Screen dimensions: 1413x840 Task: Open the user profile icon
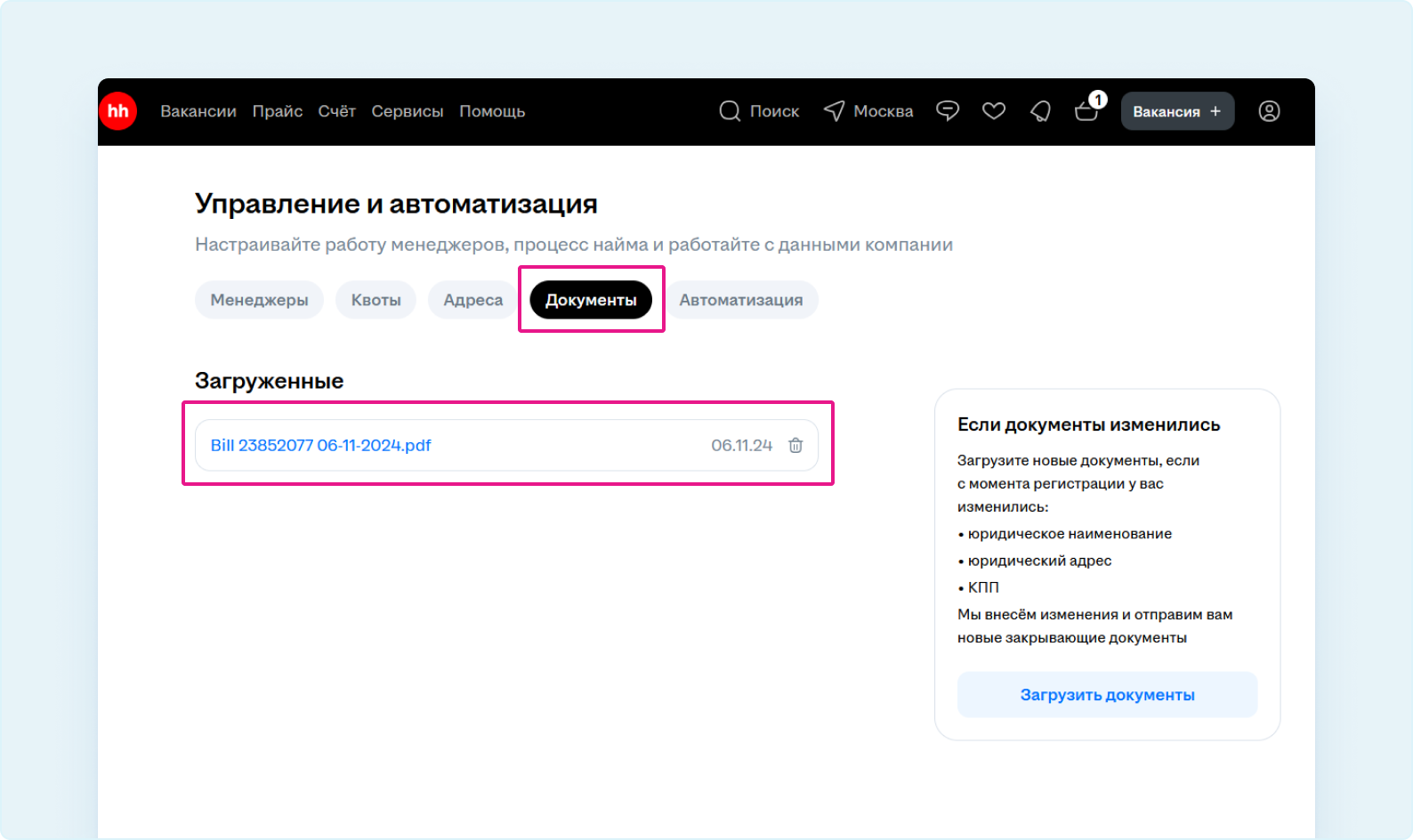point(1269,111)
